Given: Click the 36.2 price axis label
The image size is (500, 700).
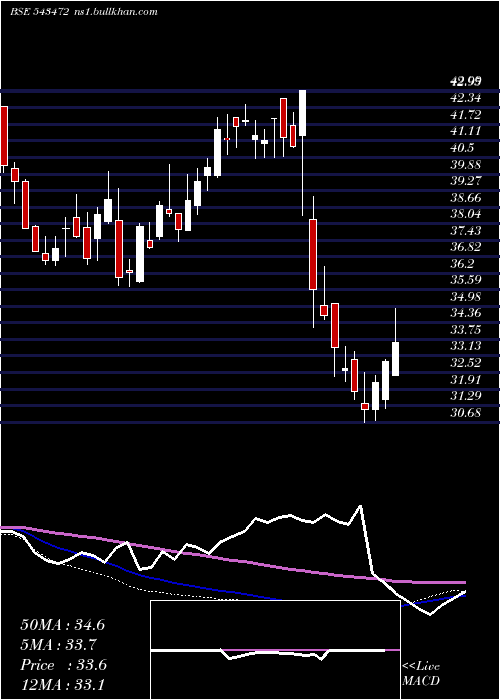Looking at the screenshot, I should coord(462,264).
